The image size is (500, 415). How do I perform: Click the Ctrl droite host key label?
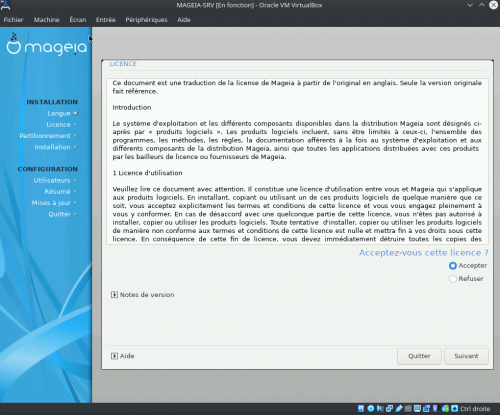click(x=475, y=409)
